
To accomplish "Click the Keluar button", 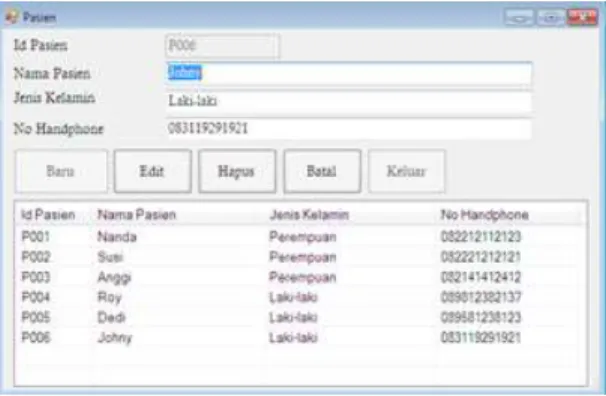I will pyautogui.click(x=407, y=171).
